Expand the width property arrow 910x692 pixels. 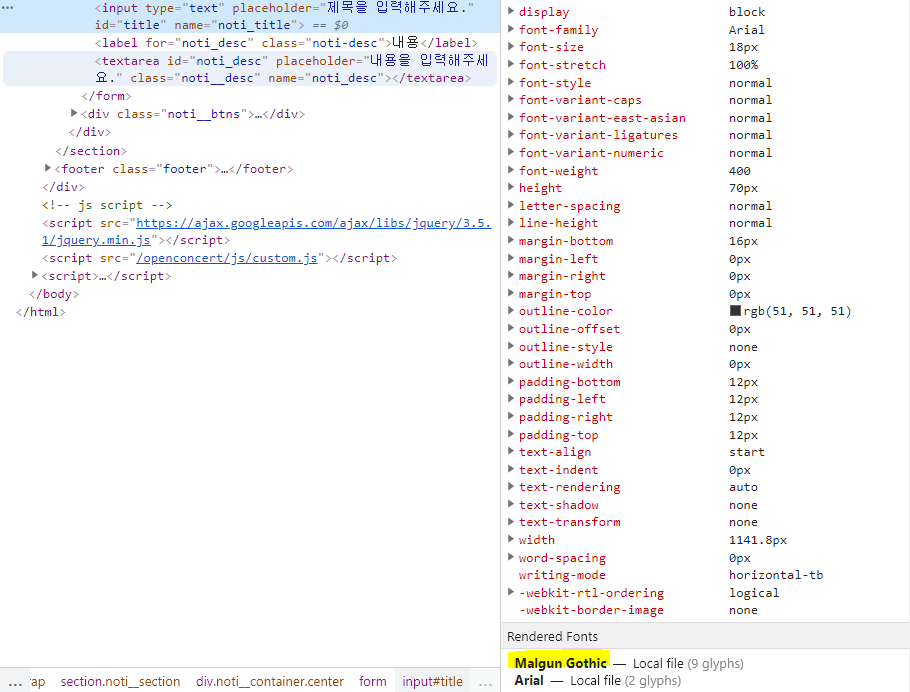[x=511, y=539]
